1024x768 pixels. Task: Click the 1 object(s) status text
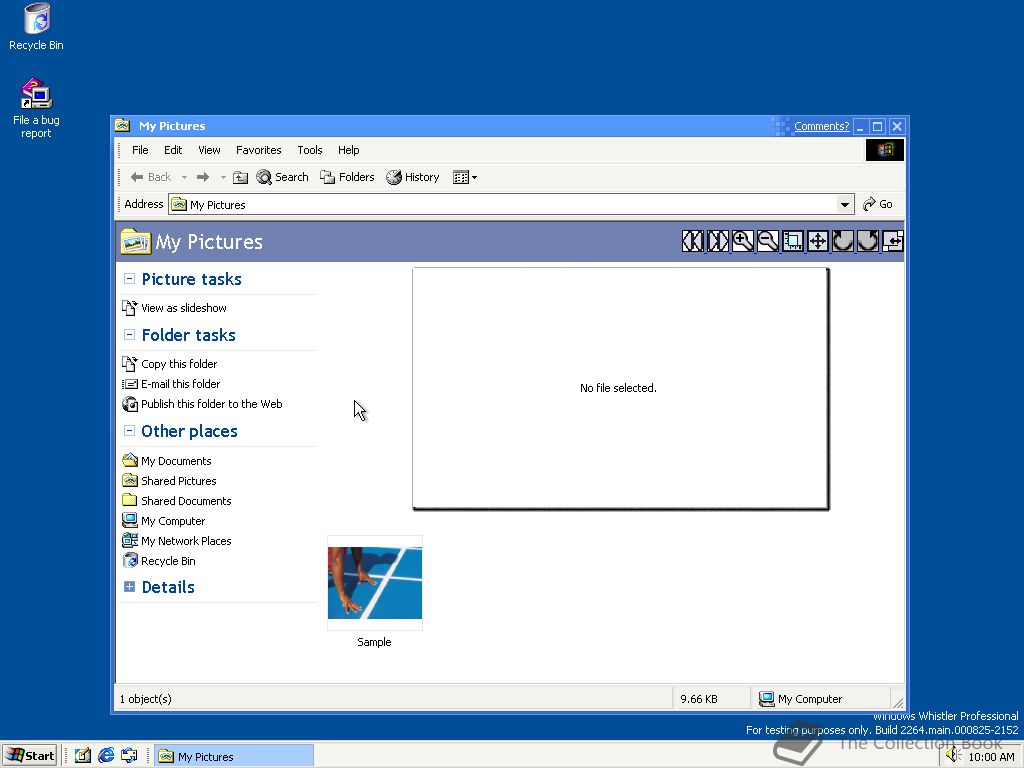146,699
